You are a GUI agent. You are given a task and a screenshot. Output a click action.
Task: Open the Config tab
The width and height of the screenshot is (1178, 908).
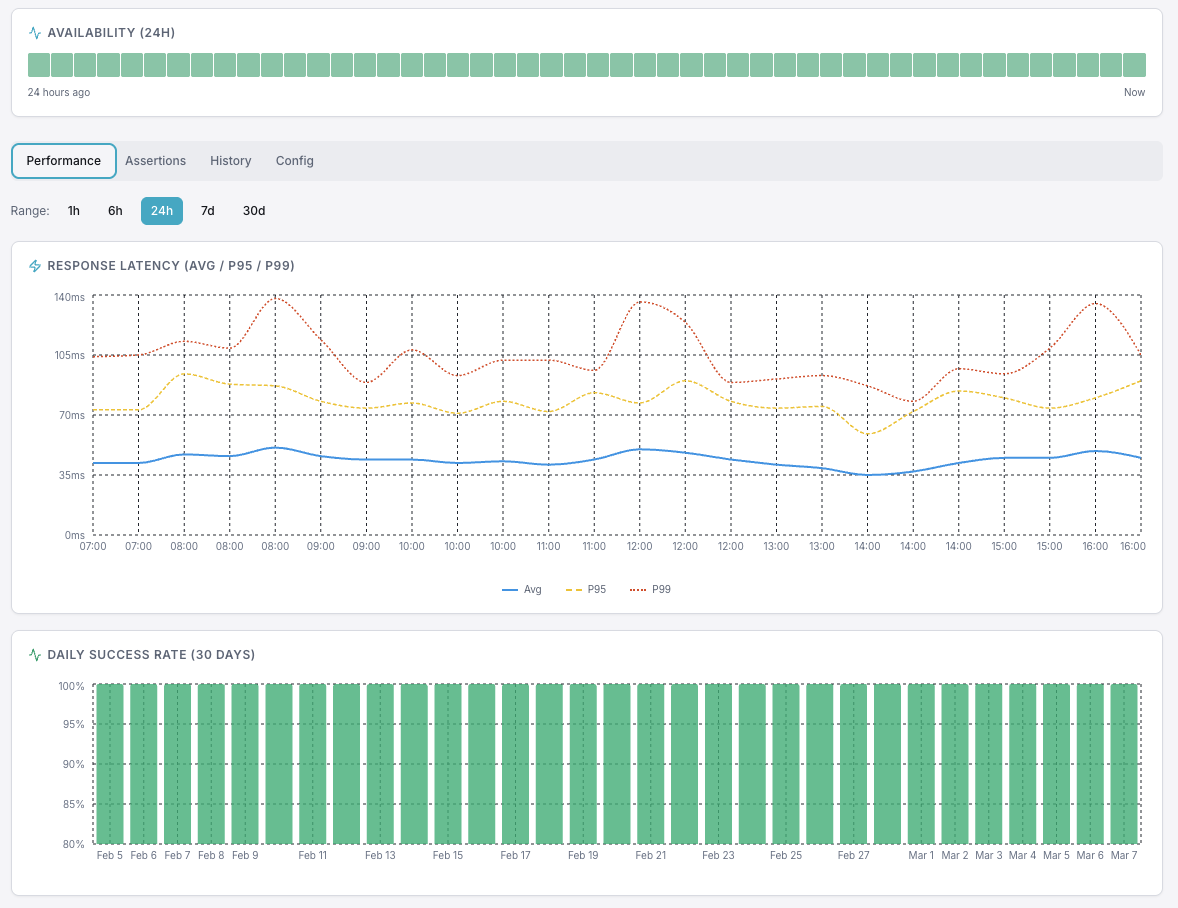(294, 160)
